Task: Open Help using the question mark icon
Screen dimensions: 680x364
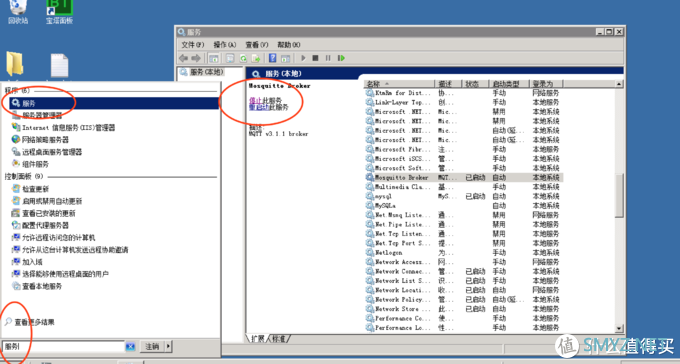Action: (272, 58)
